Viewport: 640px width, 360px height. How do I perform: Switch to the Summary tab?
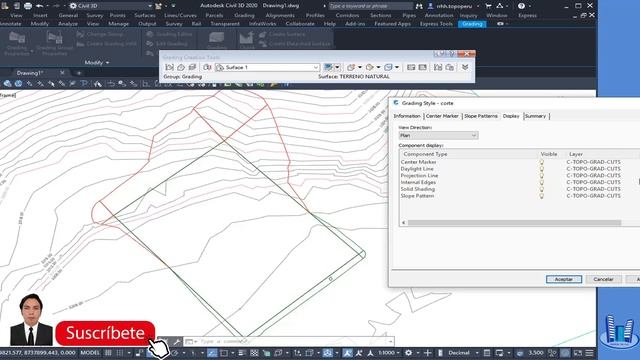click(535, 116)
